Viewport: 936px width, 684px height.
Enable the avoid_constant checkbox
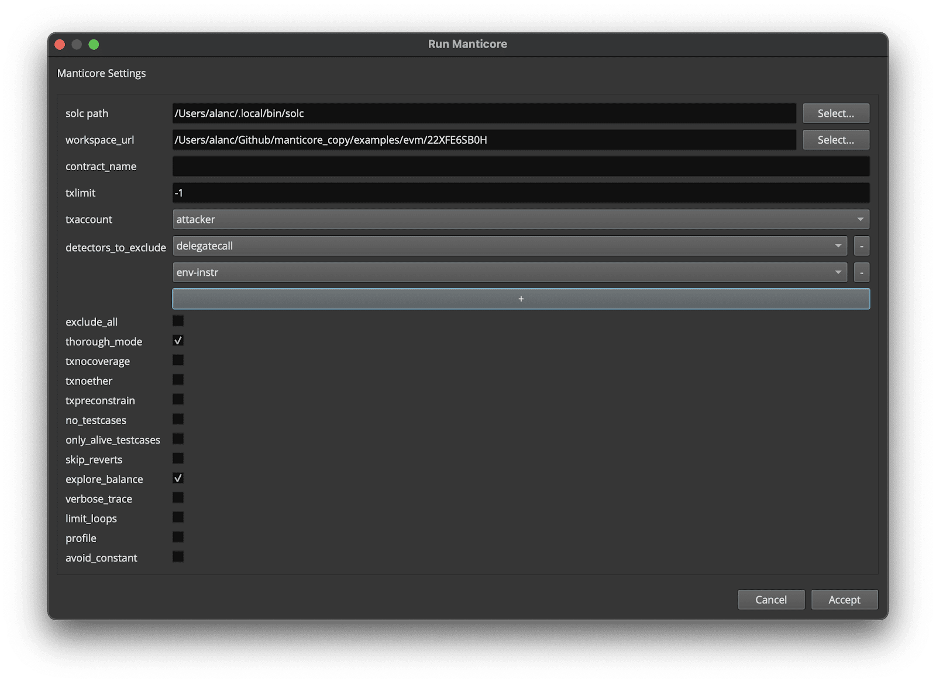click(178, 557)
